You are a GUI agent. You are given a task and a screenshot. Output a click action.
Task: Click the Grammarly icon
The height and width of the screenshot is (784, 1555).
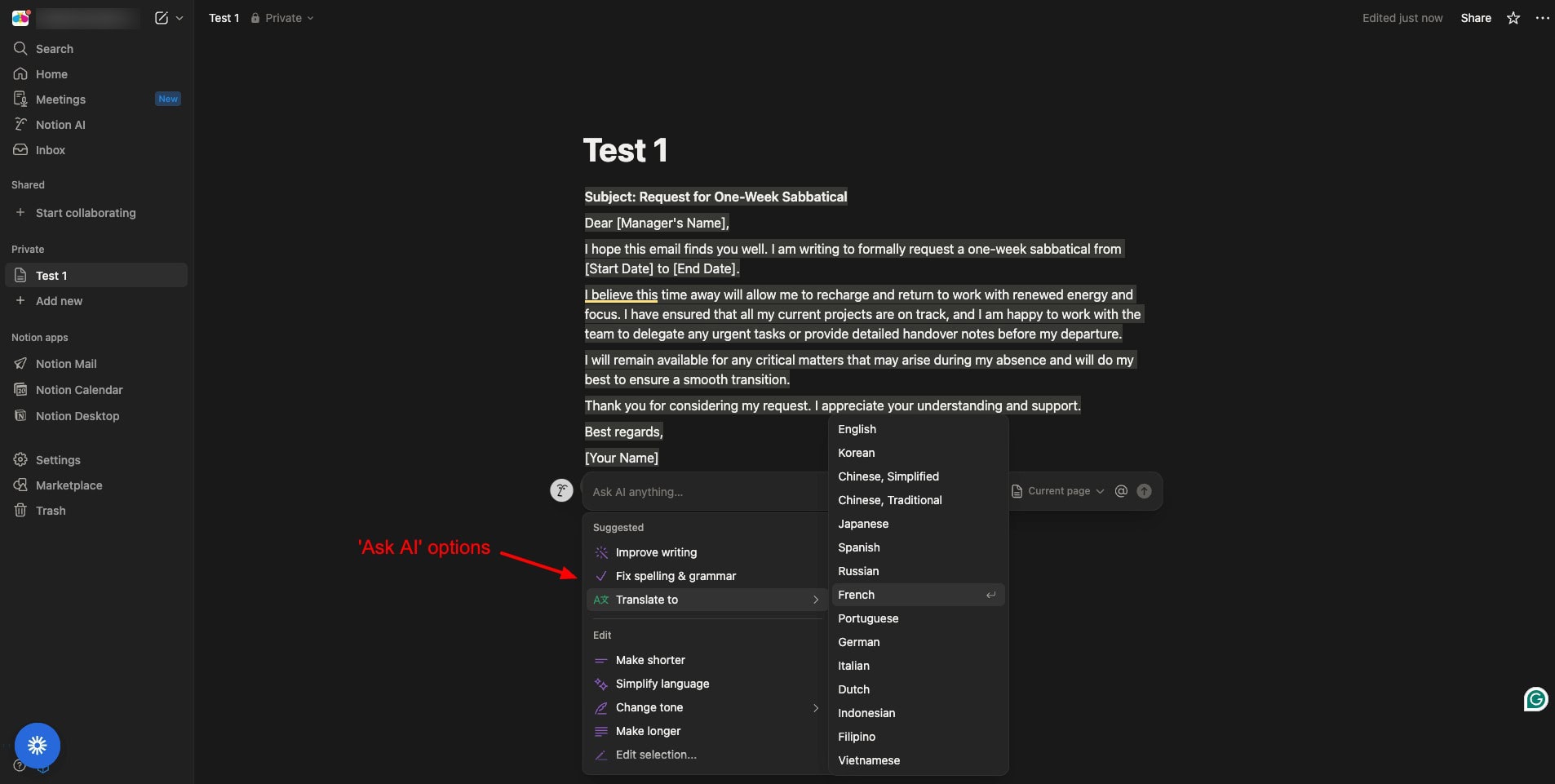[x=1535, y=699]
